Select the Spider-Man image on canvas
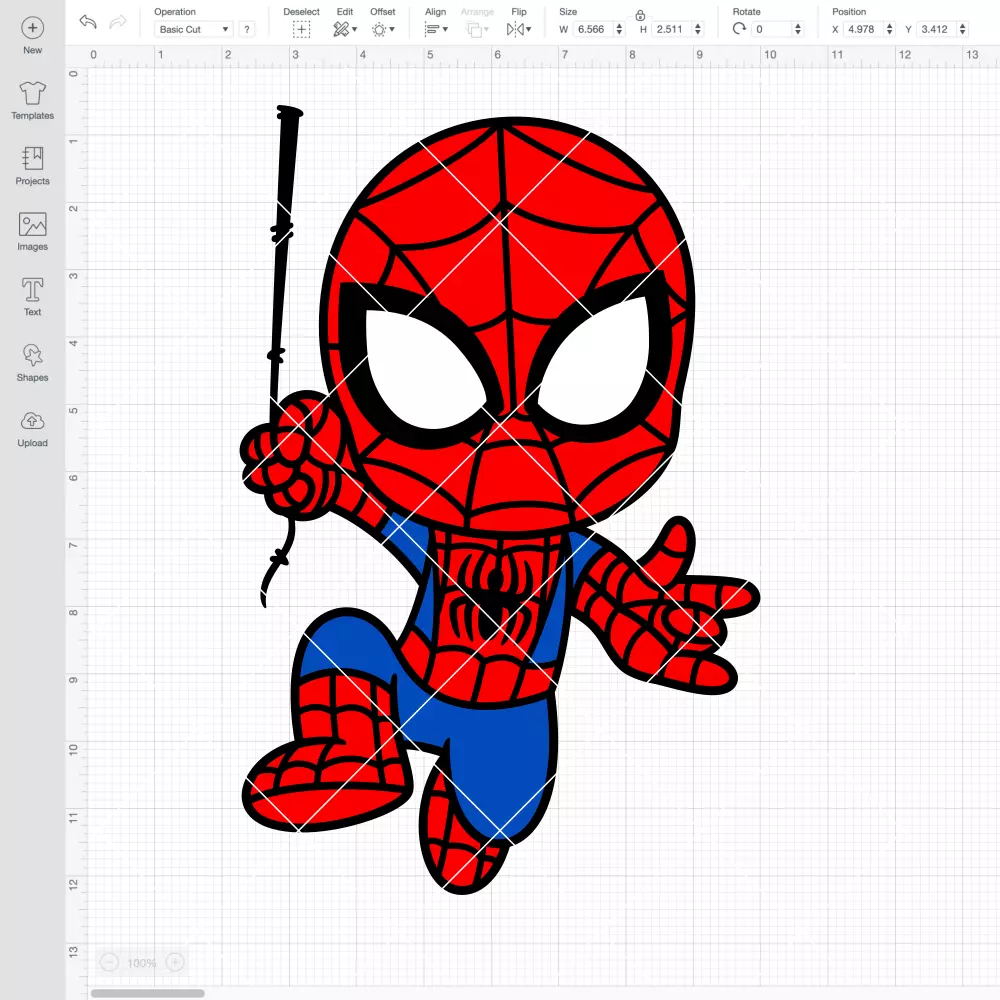 tap(500, 501)
